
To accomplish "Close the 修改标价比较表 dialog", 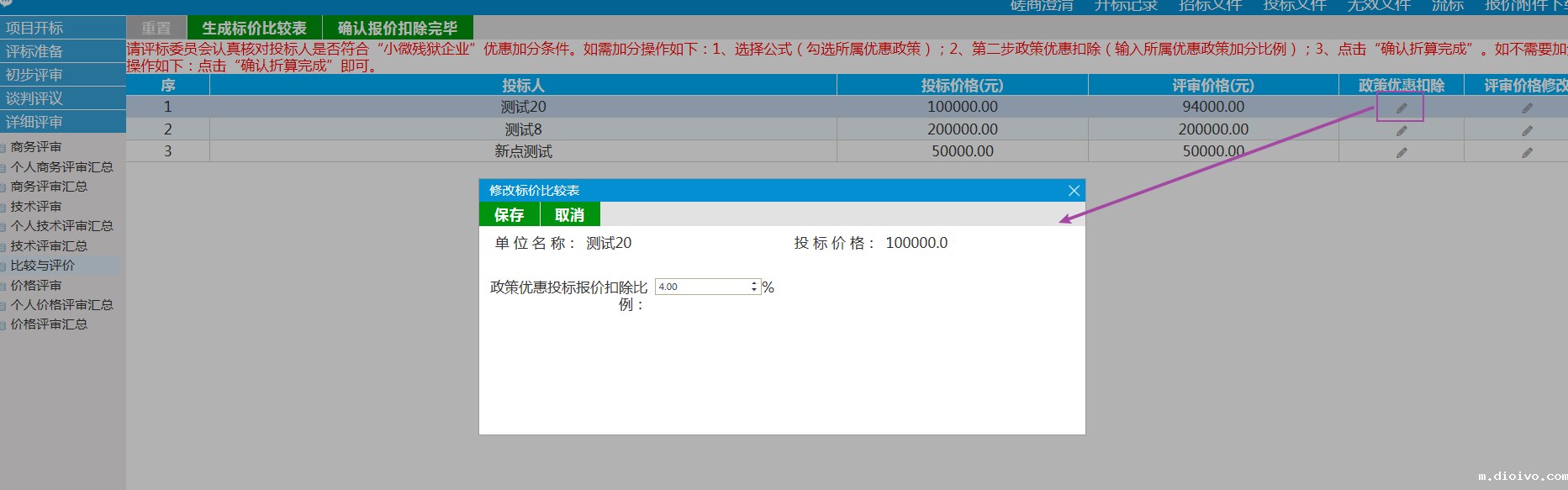I will pyautogui.click(x=1074, y=191).
